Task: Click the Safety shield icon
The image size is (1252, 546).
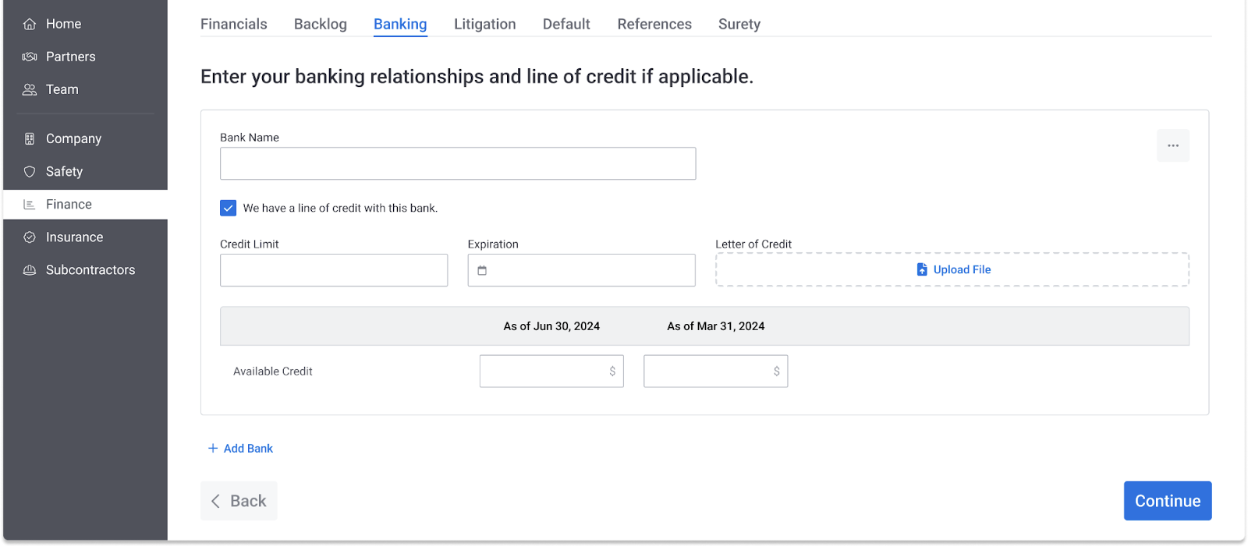Action: [x=29, y=172]
